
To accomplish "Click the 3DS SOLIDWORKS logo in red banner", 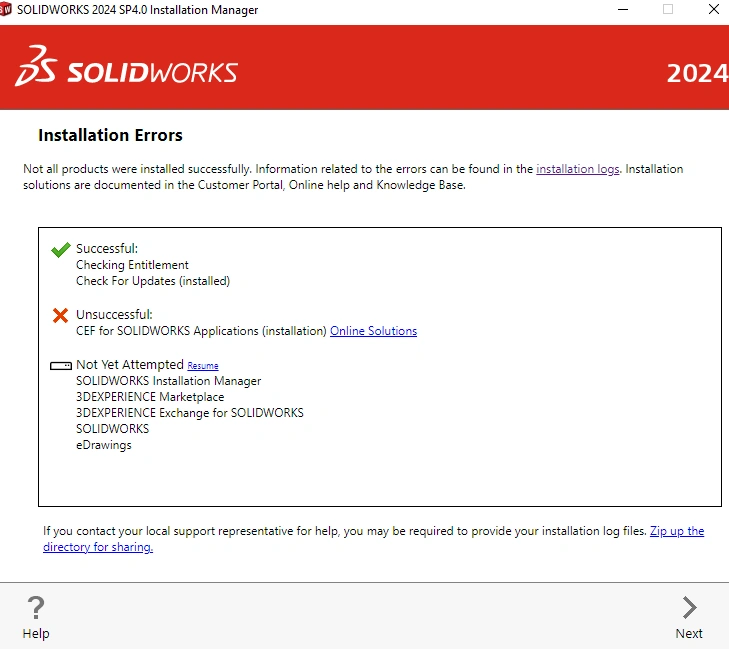I will tap(126, 67).
